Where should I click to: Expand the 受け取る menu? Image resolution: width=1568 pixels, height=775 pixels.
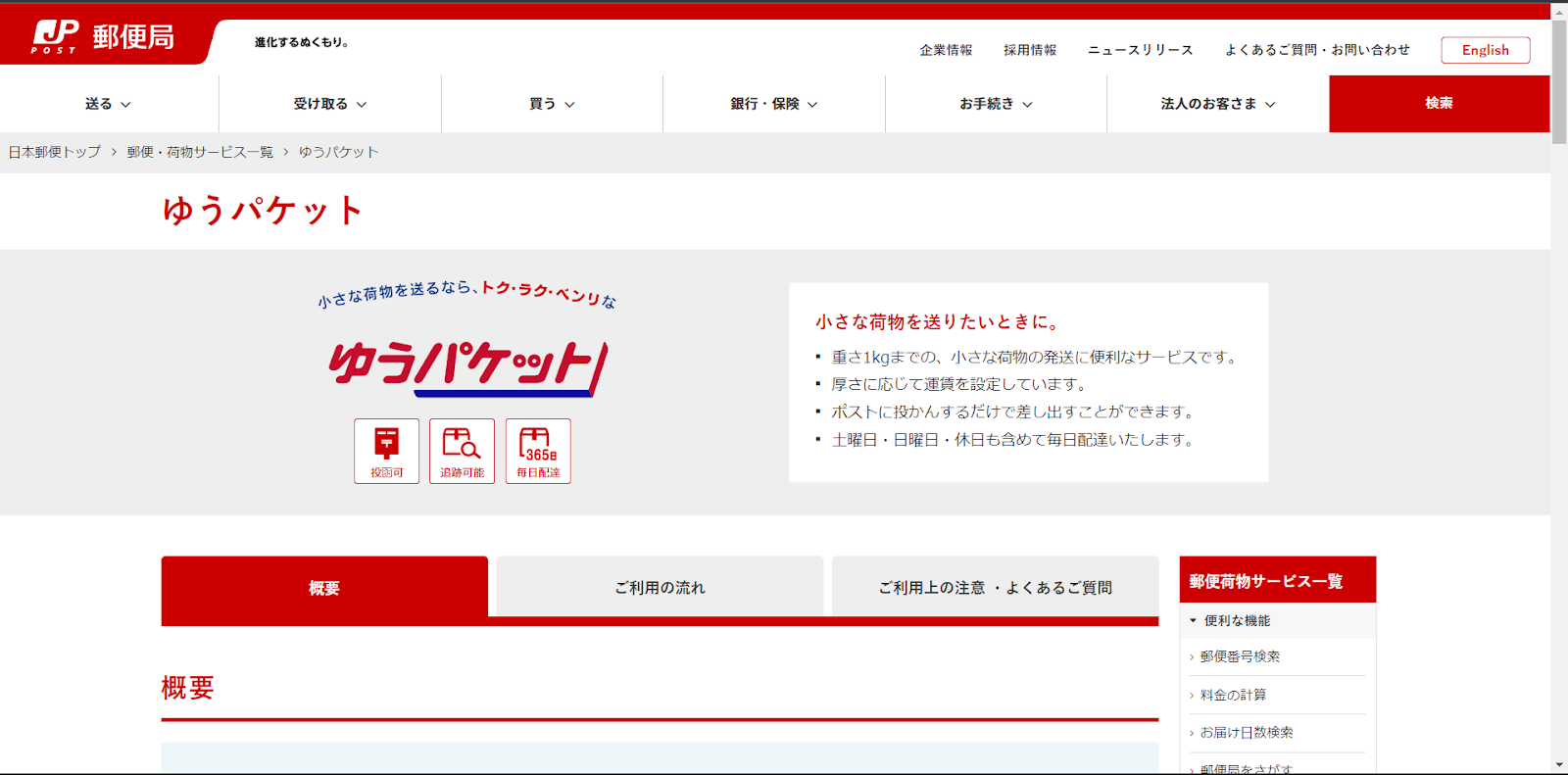click(x=330, y=104)
